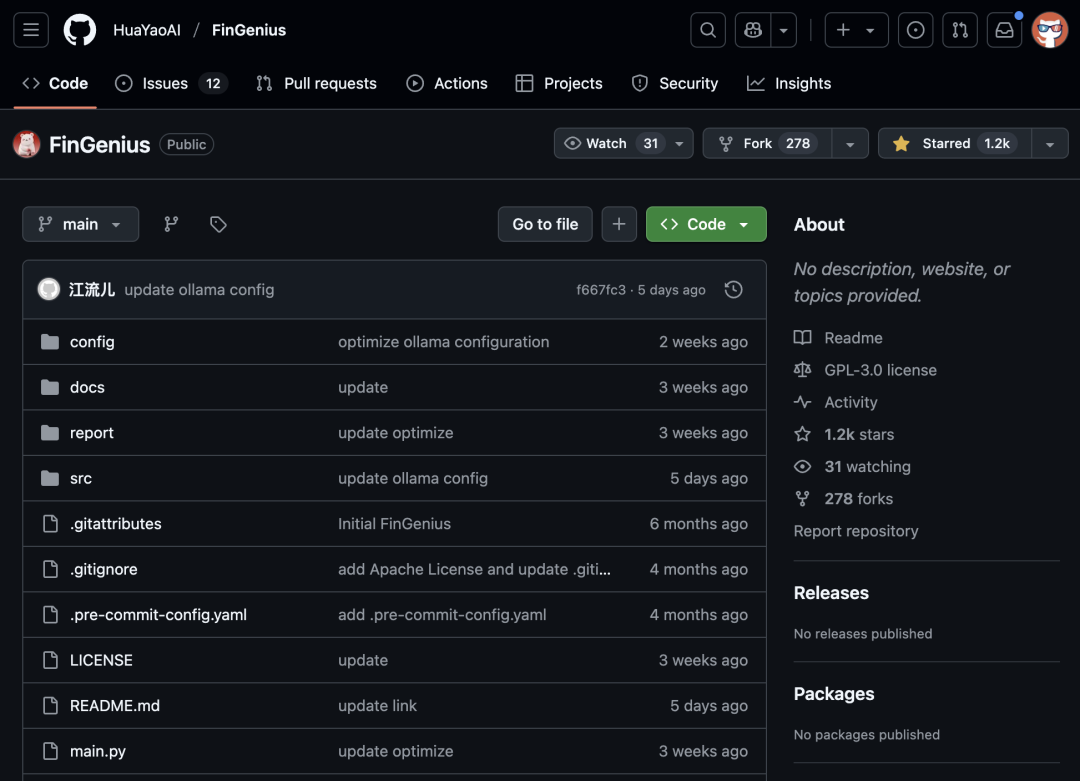Open the tags icon next to branches
The height and width of the screenshot is (781, 1080).
218,224
